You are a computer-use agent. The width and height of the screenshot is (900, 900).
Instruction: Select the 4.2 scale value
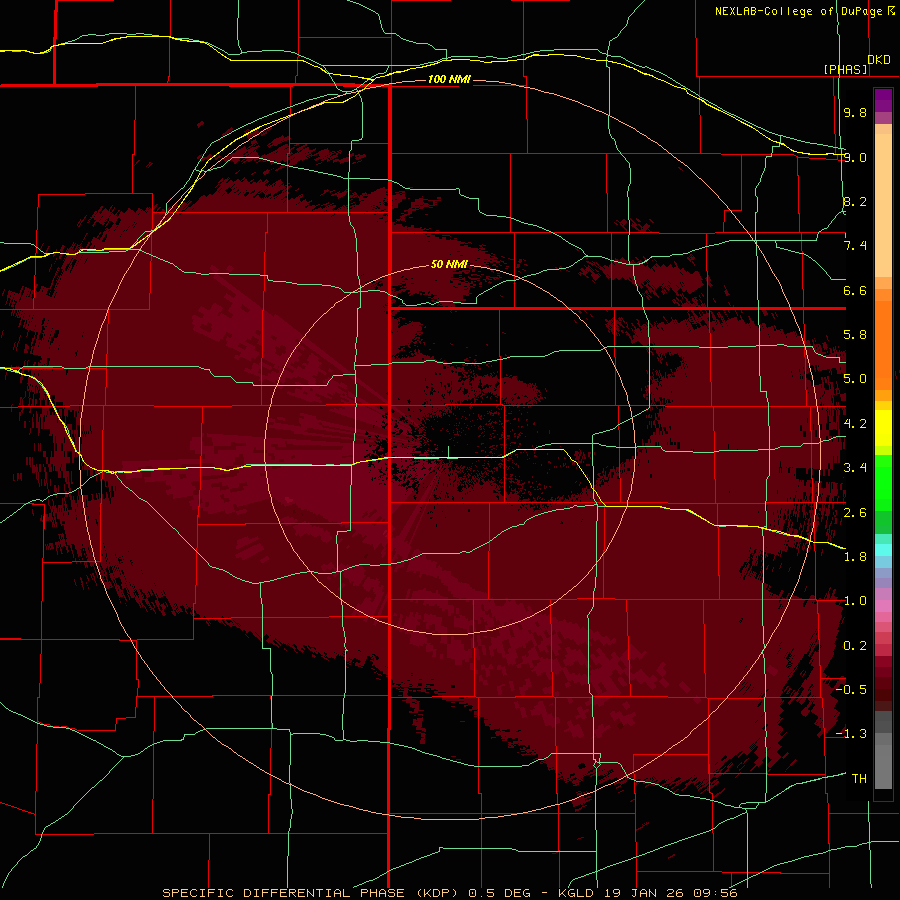pyautogui.click(x=855, y=424)
